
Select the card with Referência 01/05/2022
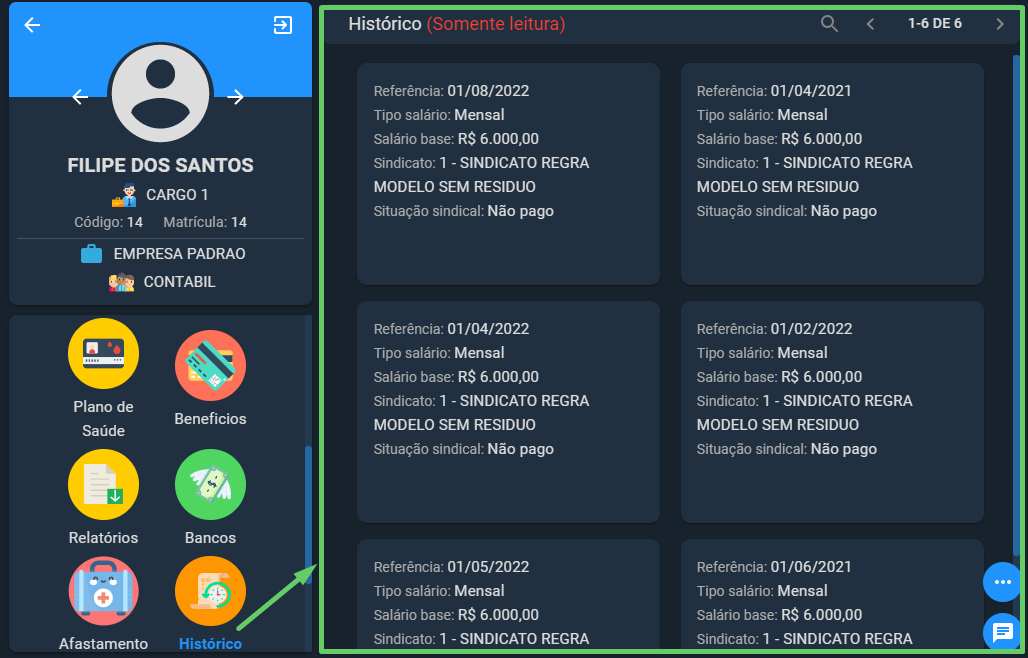508,594
